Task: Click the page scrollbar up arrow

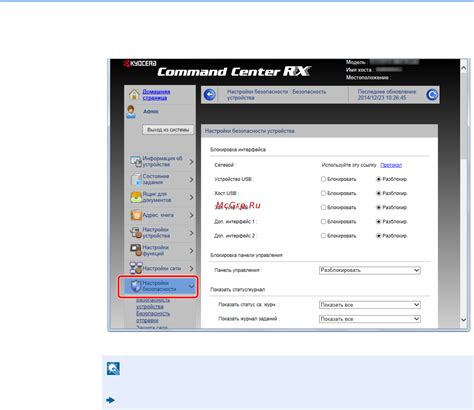Action: (464, 68)
